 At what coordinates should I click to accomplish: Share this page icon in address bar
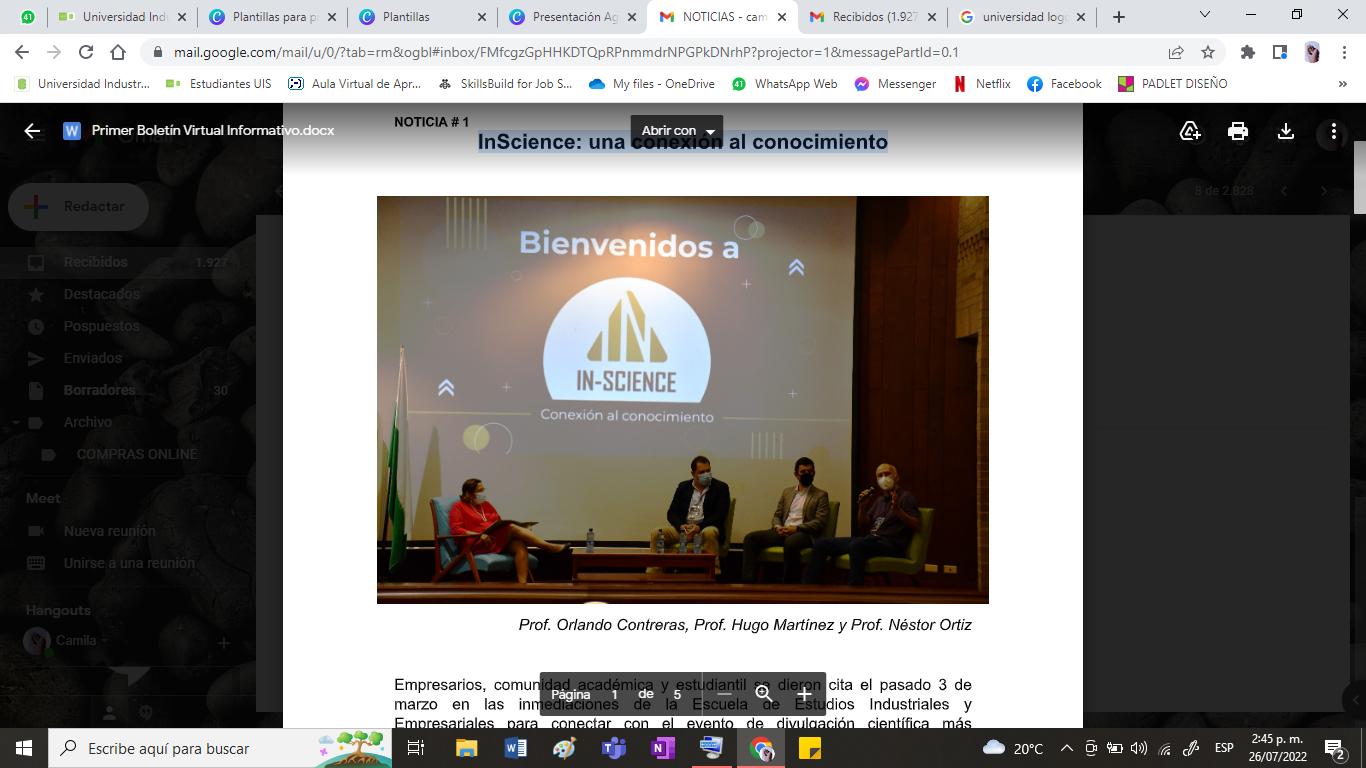click(1176, 52)
